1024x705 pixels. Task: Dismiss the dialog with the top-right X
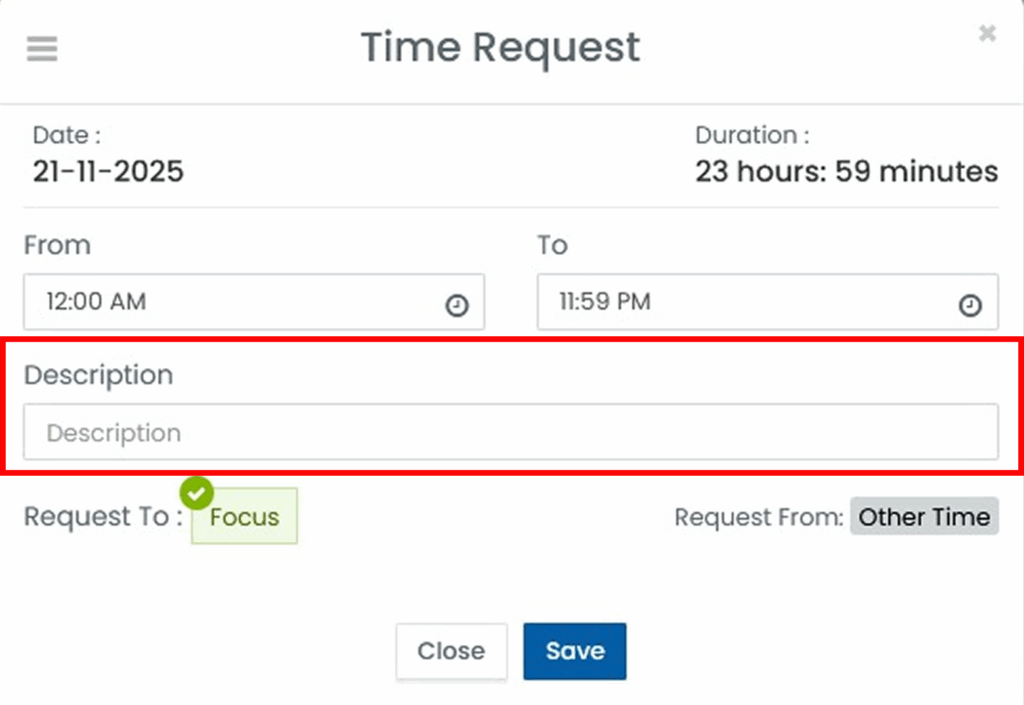click(x=987, y=34)
